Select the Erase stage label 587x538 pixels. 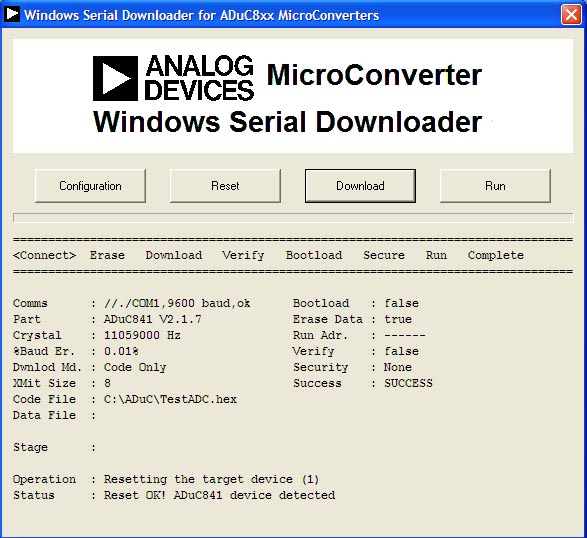[x=107, y=255]
